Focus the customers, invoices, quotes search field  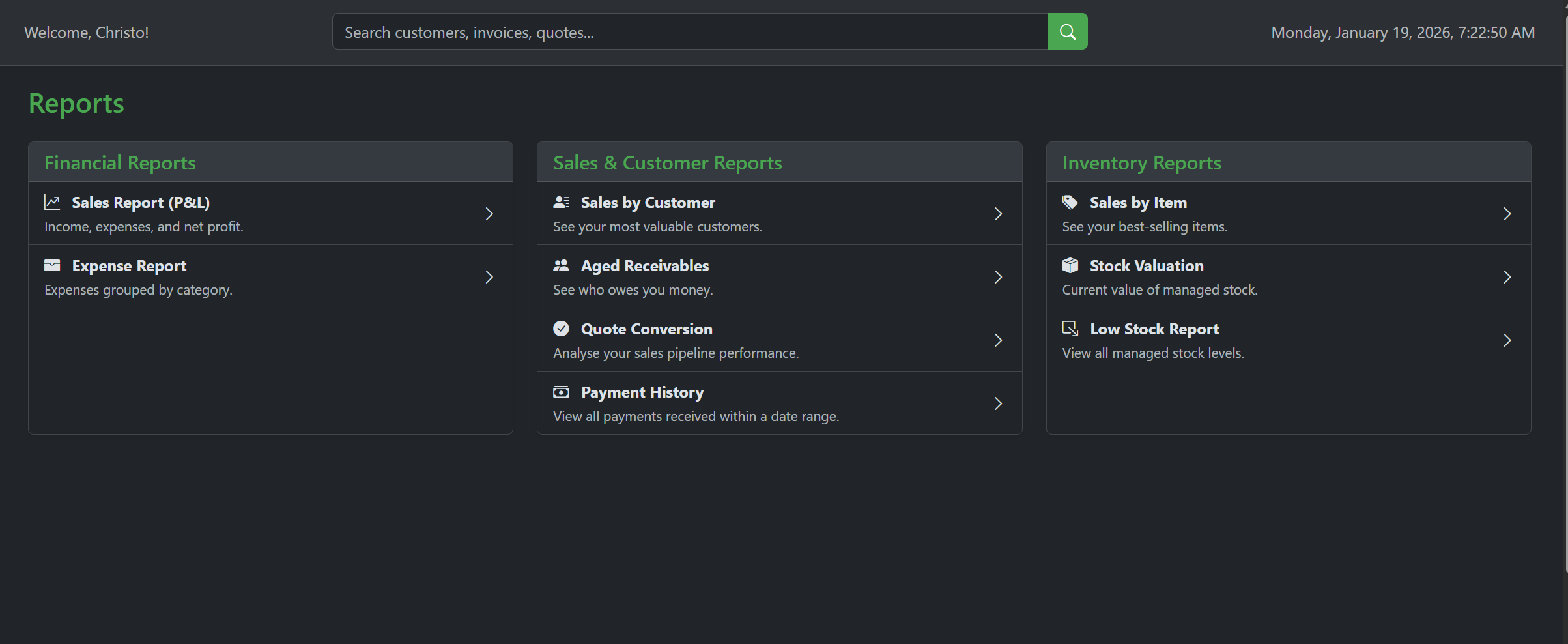pyautogui.click(x=689, y=32)
